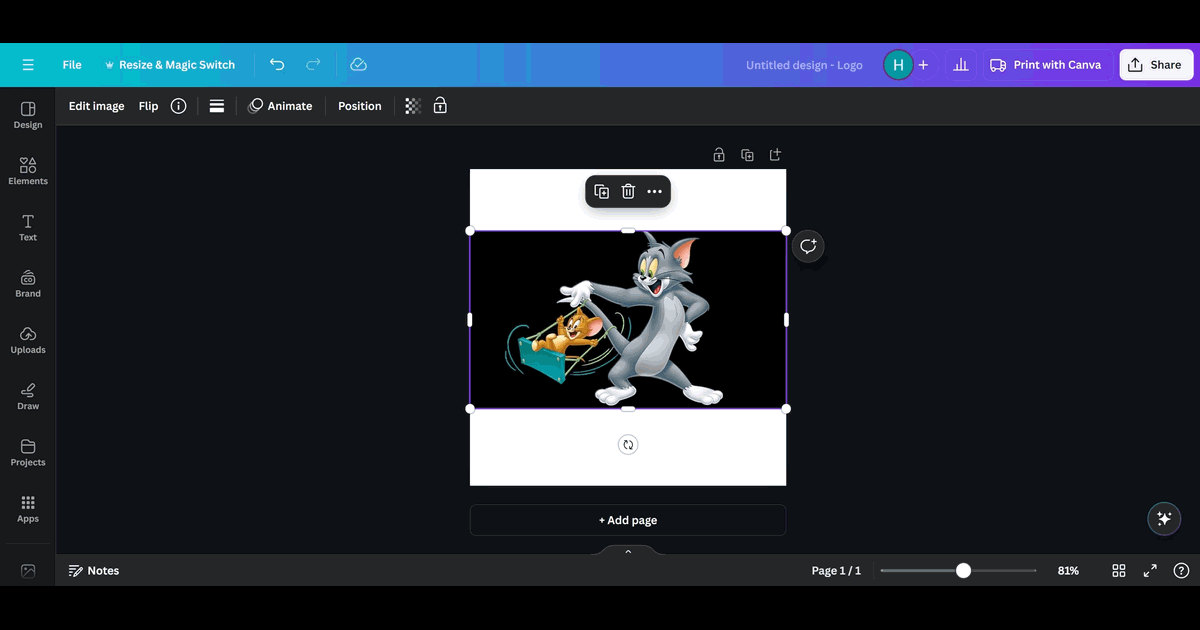
Task: Open the Apps sidebar tab
Action: click(x=28, y=509)
